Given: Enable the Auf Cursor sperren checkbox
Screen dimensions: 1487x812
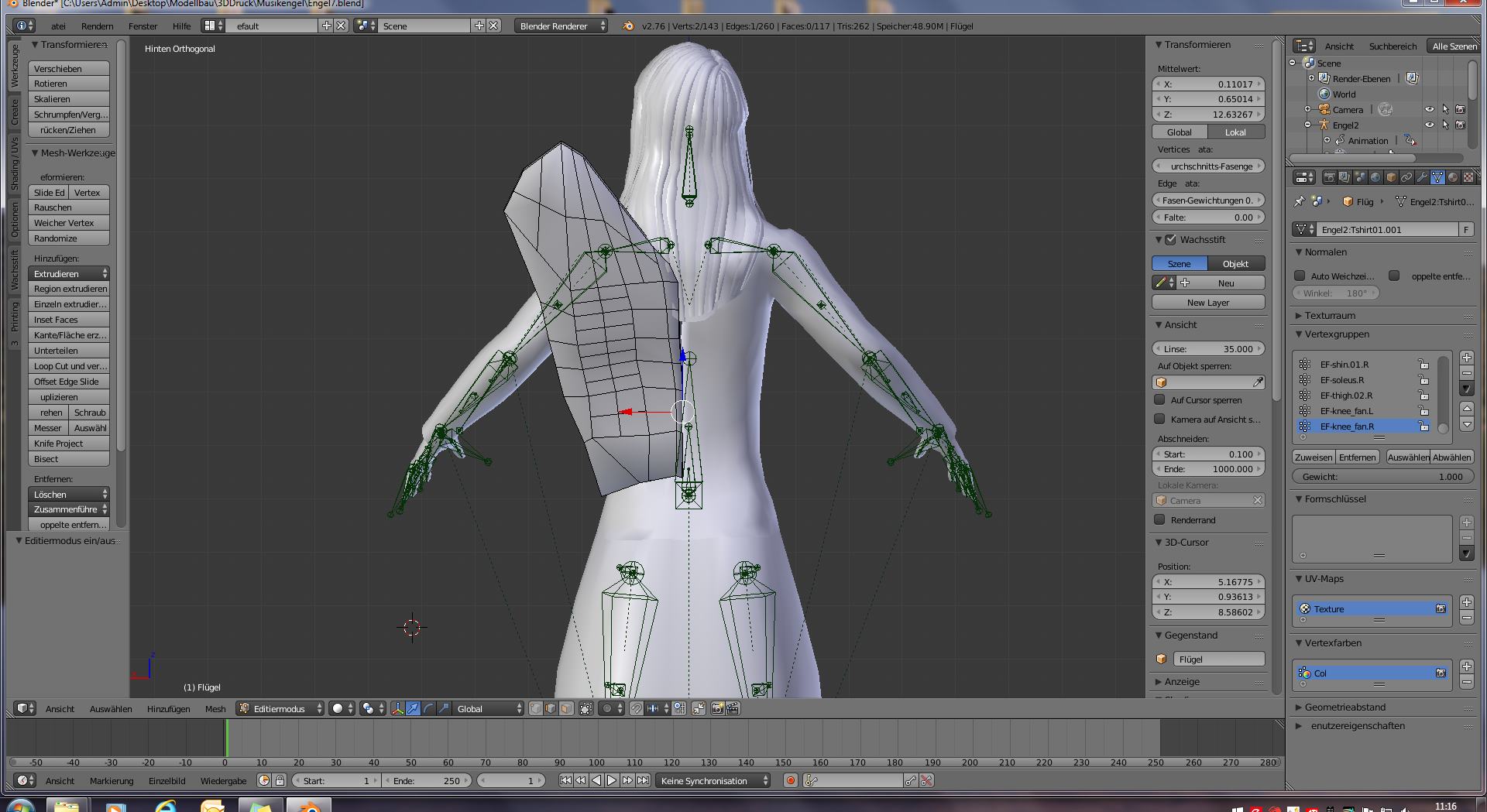Looking at the screenshot, I should [1159, 400].
